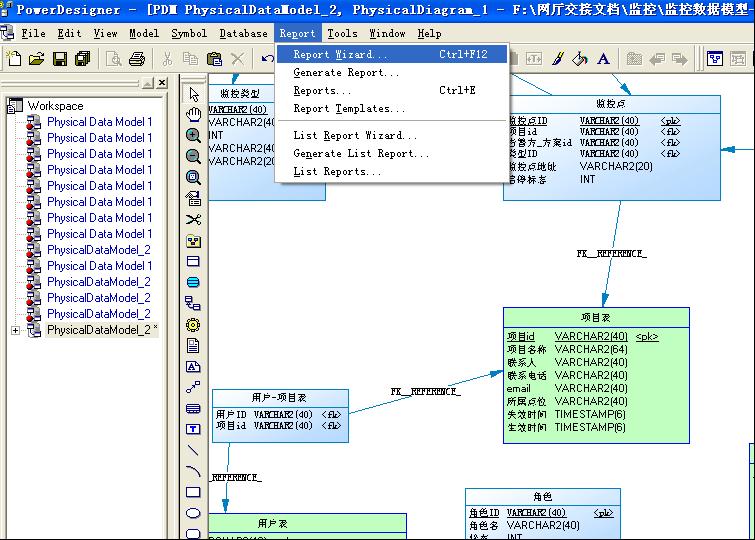Select the Table tool in palette
This screenshot has height=540, width=755.
pyautogui.click(x=194, y=262)
